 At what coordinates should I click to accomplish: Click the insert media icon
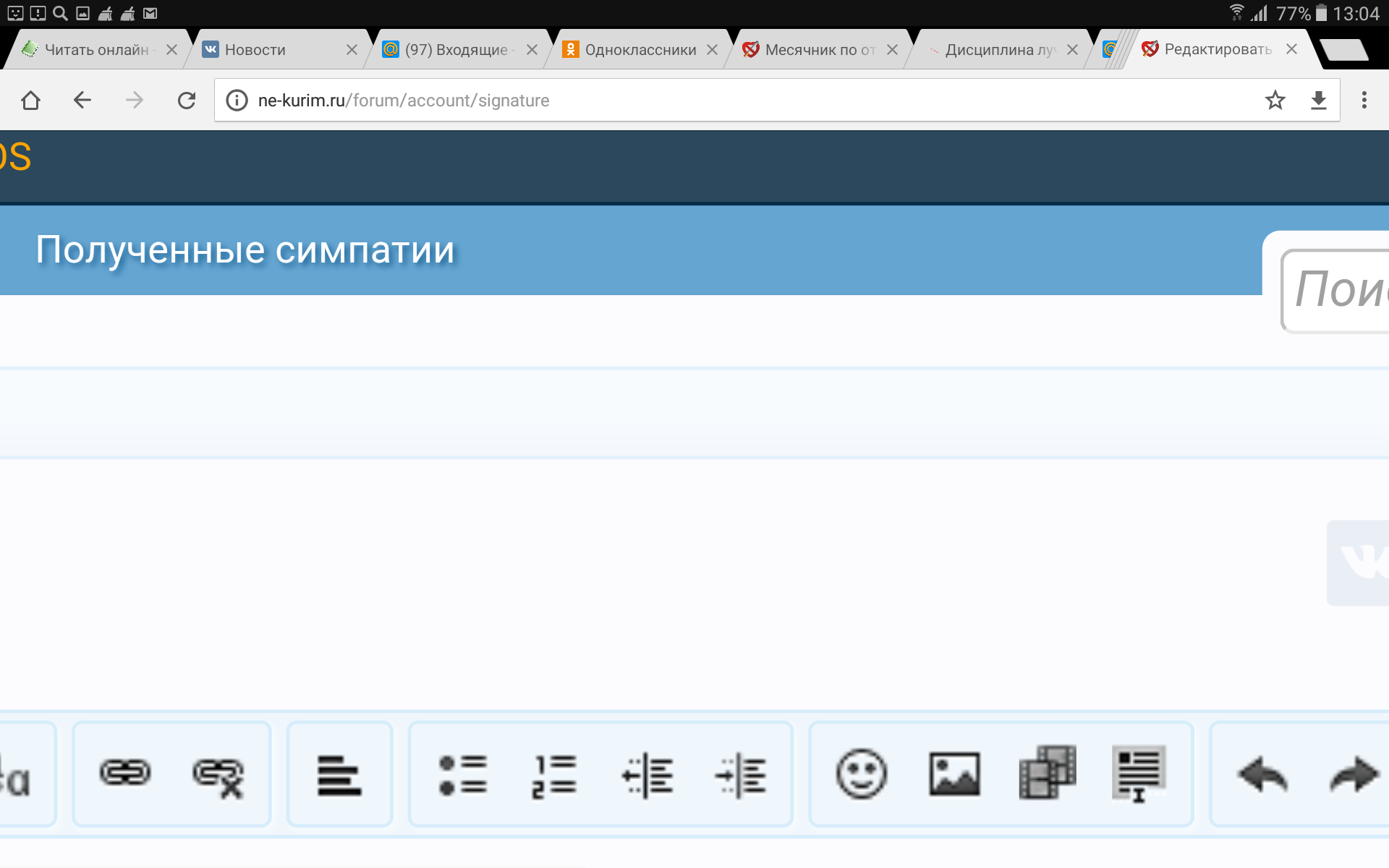coord(1048,775)
